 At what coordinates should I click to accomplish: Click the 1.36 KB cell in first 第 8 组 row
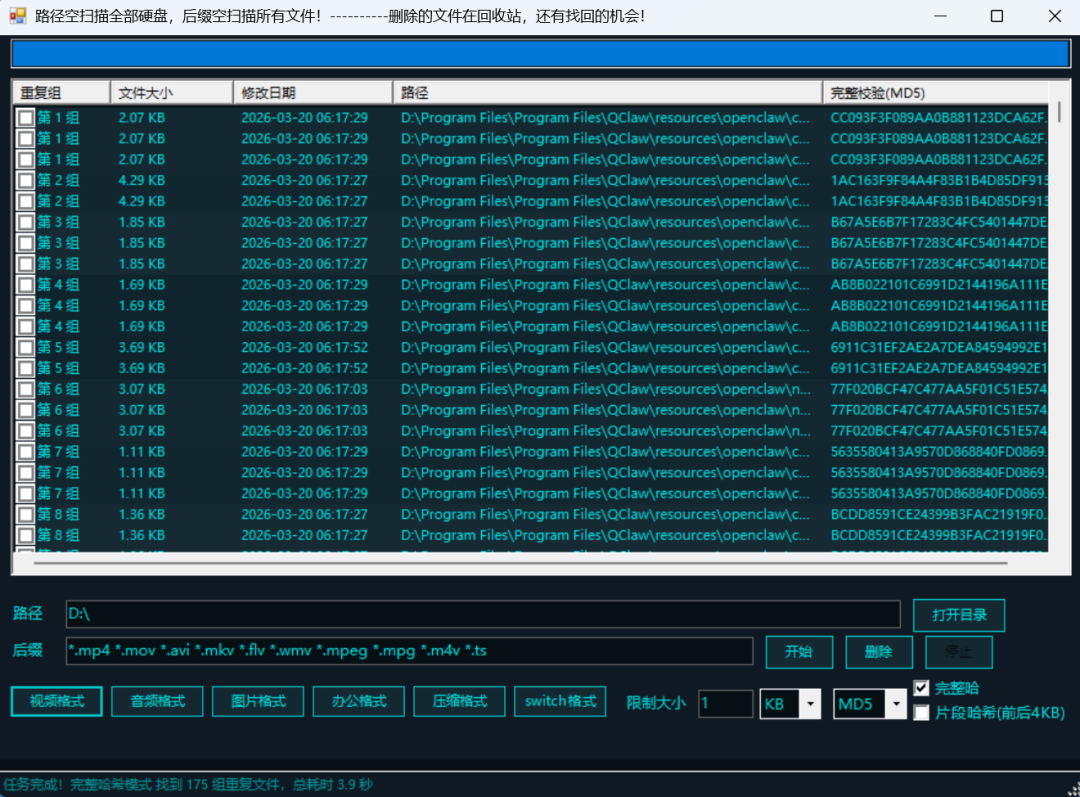[x=141, y=515]
